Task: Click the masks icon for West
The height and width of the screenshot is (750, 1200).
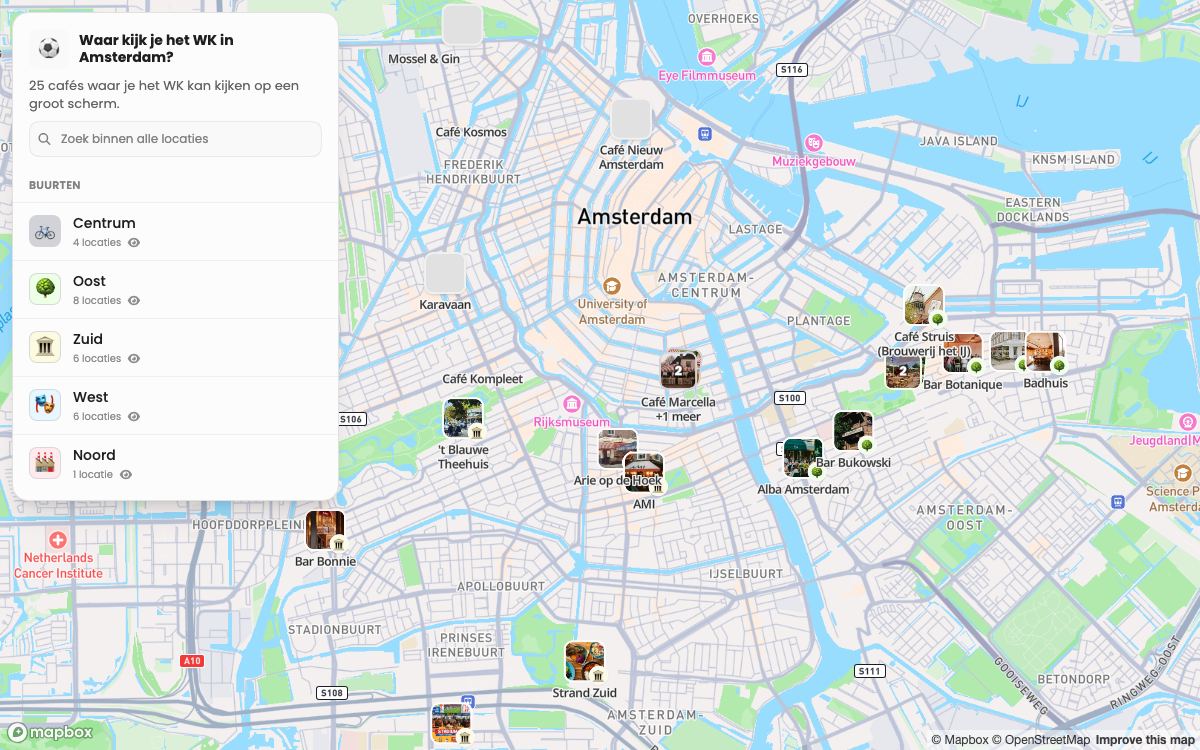Action: click(45, 406)
